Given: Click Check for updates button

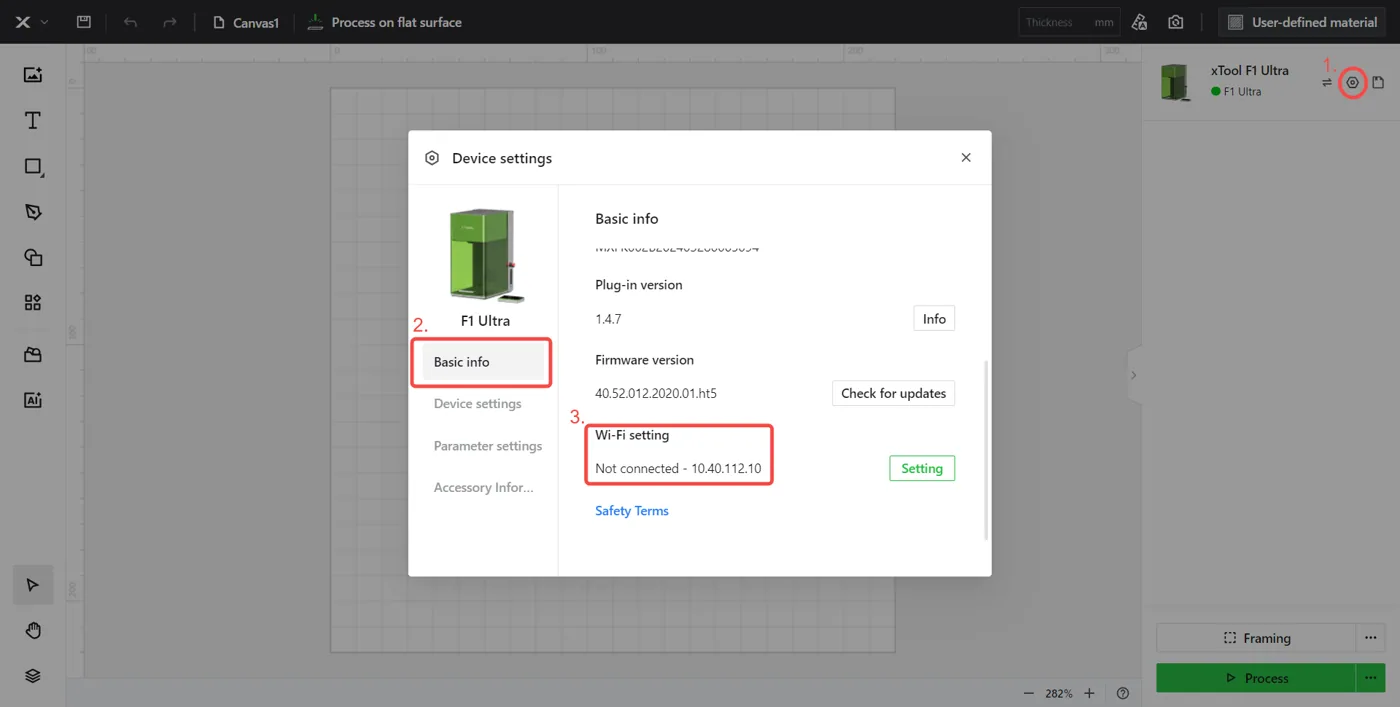Looking at the screenshot, I should 893,393.
